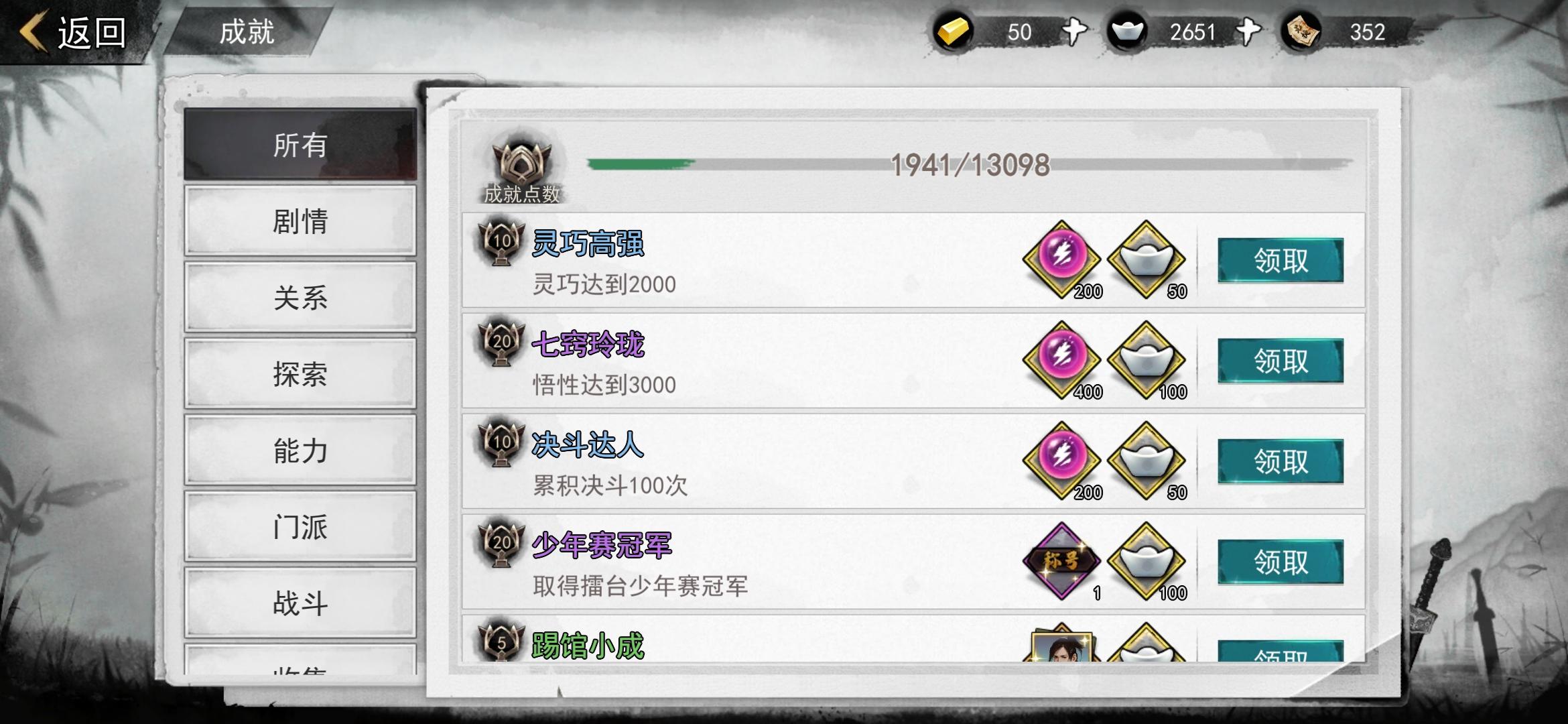
Task: Tap the 踢馆小成 achievement row
Action: (x=913, y=639)
